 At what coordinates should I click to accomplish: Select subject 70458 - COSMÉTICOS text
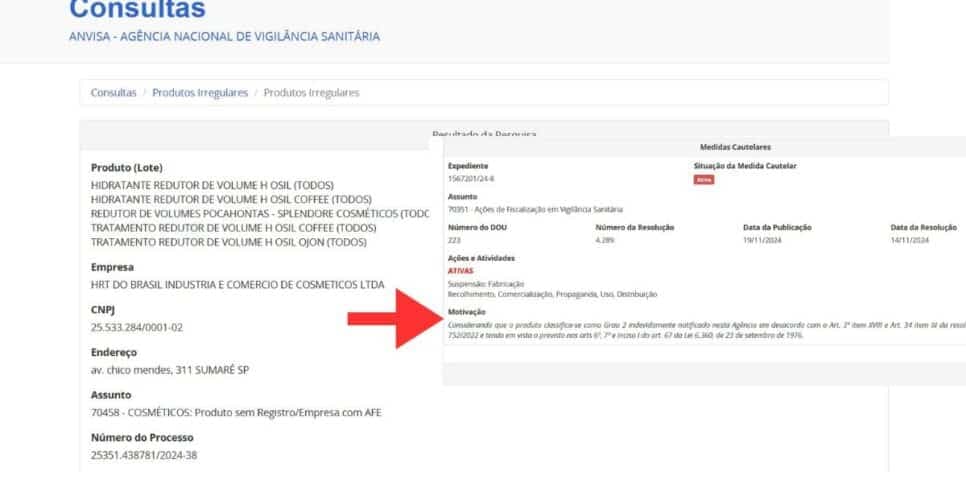click(236, 412)
